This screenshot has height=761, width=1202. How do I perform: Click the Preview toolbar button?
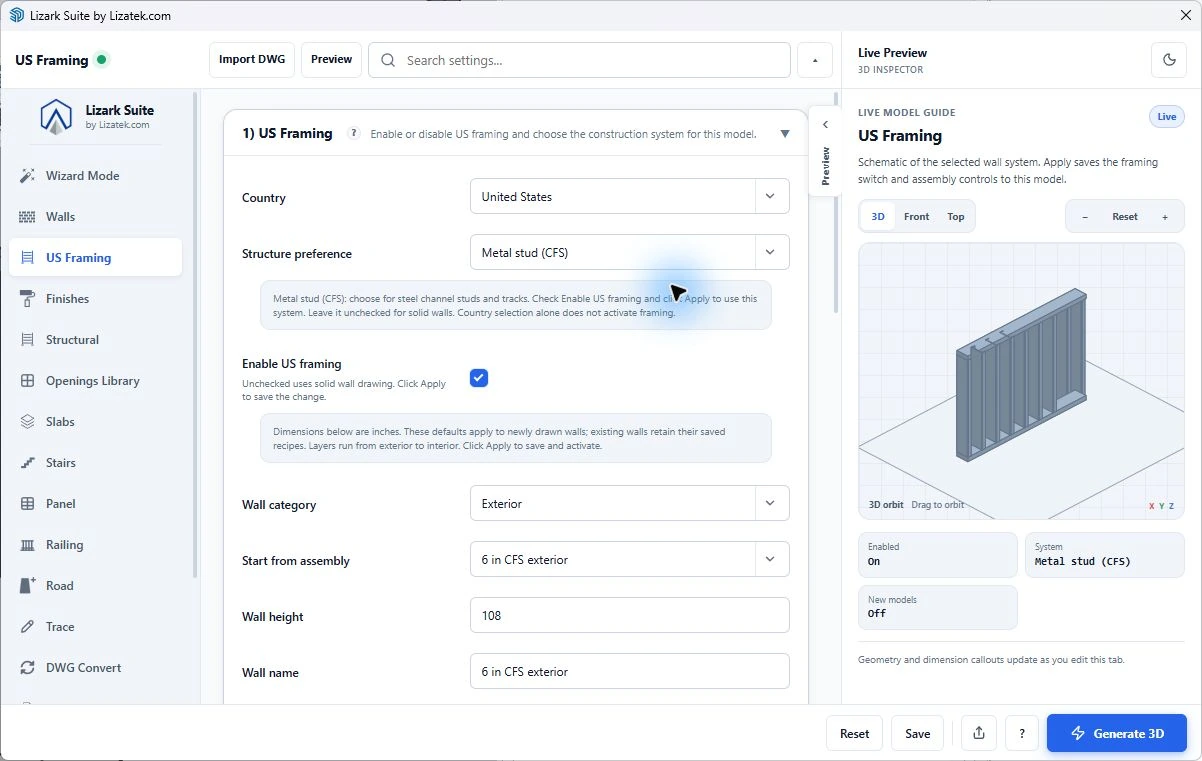(331, 60)
